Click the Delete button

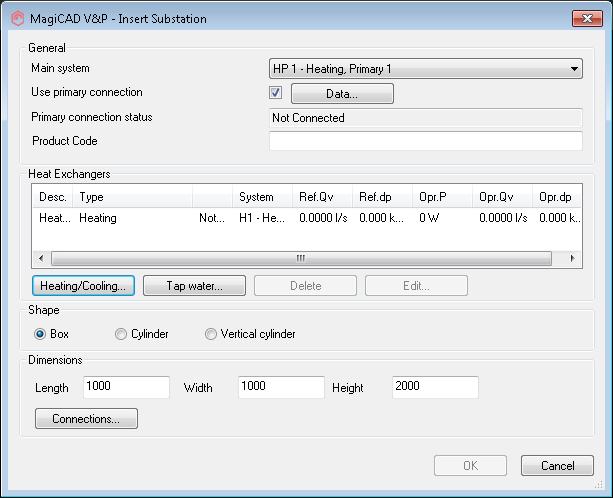pos(305,286)
